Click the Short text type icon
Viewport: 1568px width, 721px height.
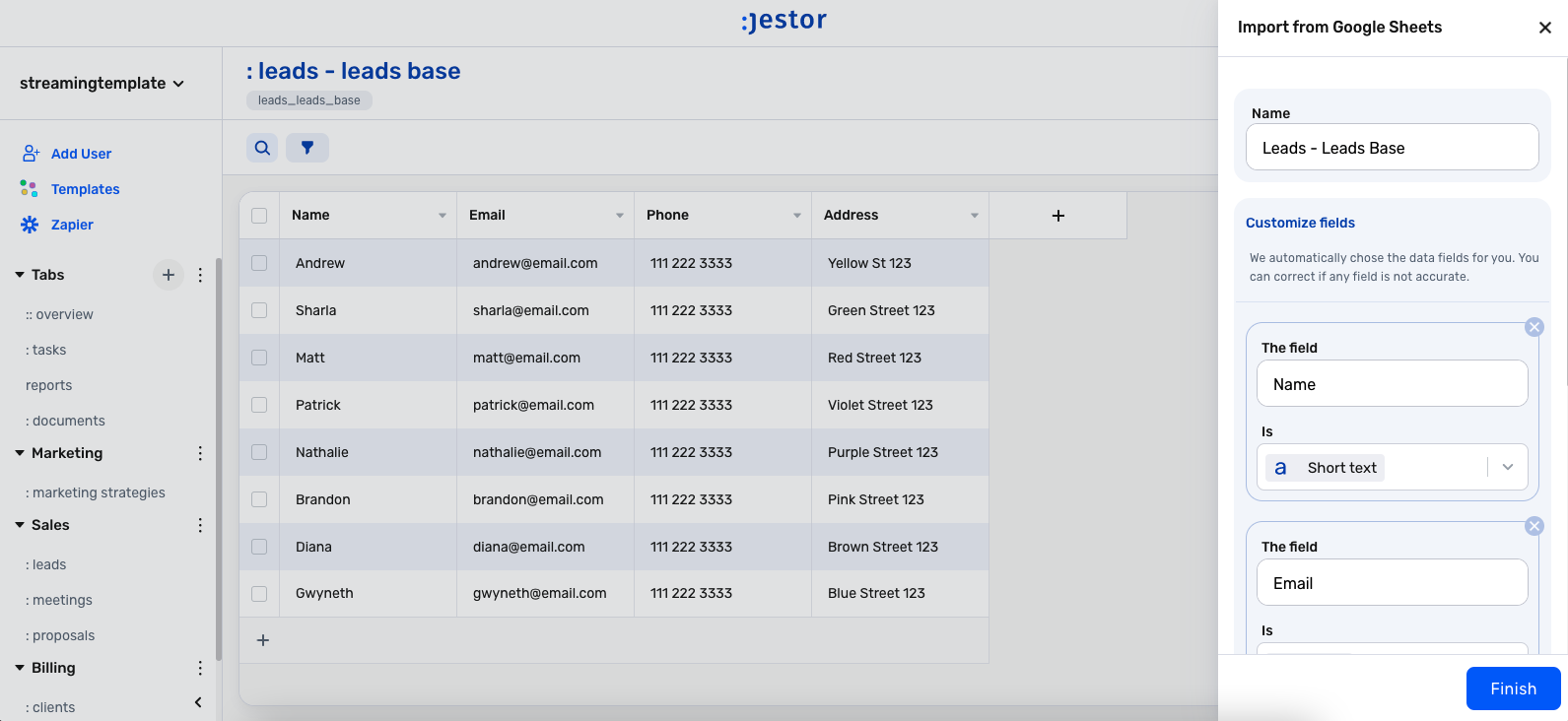(1280, 468)
